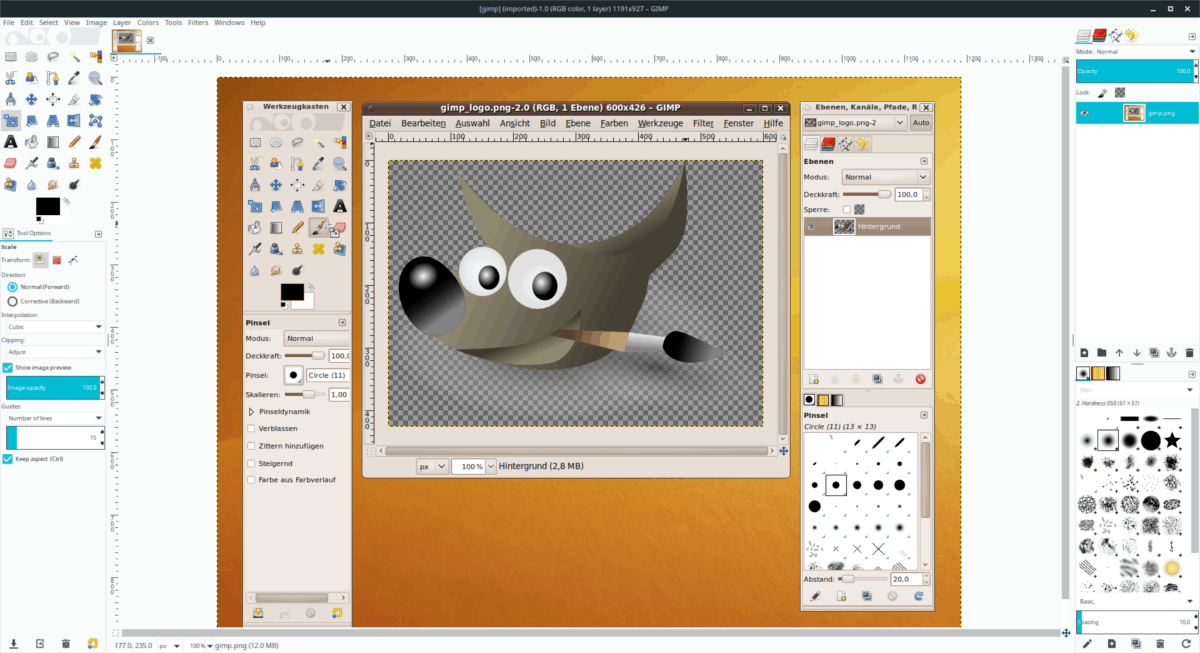Open the Zoom magnifier tool
This screenshot has width=1200, height=653.
click(339, 163)
